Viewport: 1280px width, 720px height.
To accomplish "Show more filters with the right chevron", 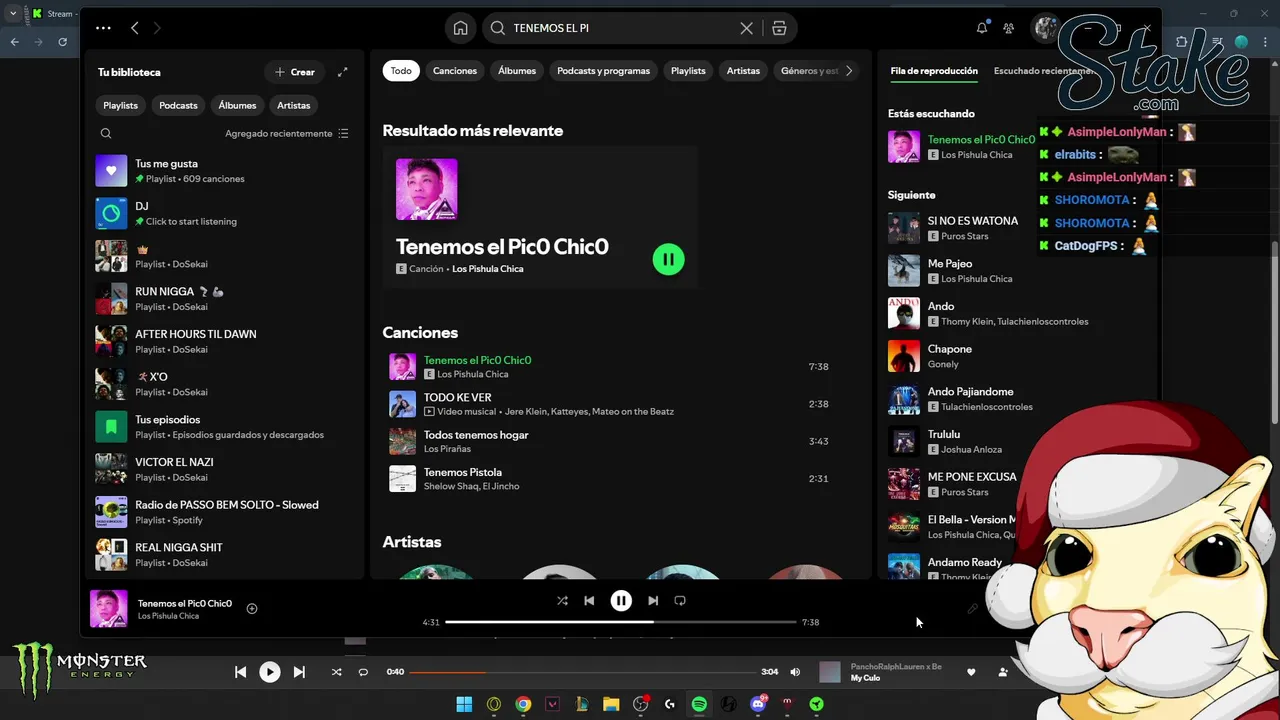I will [x=849, y=71].
